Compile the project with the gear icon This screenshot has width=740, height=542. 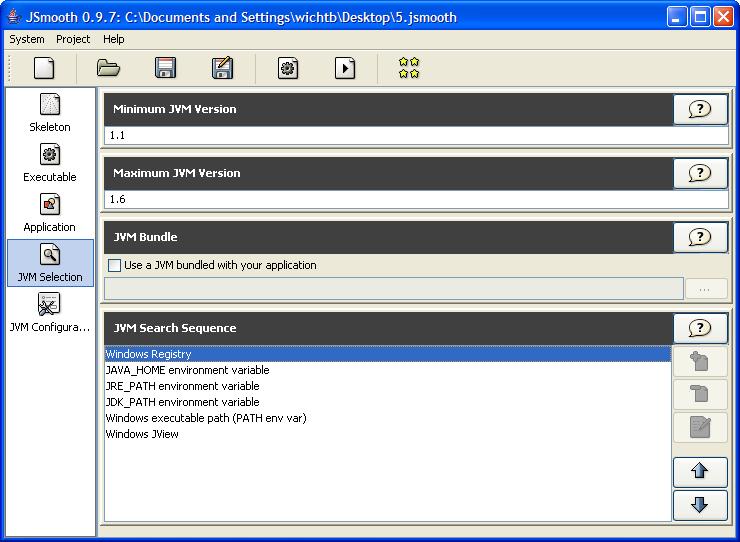(x=288, y=68)
